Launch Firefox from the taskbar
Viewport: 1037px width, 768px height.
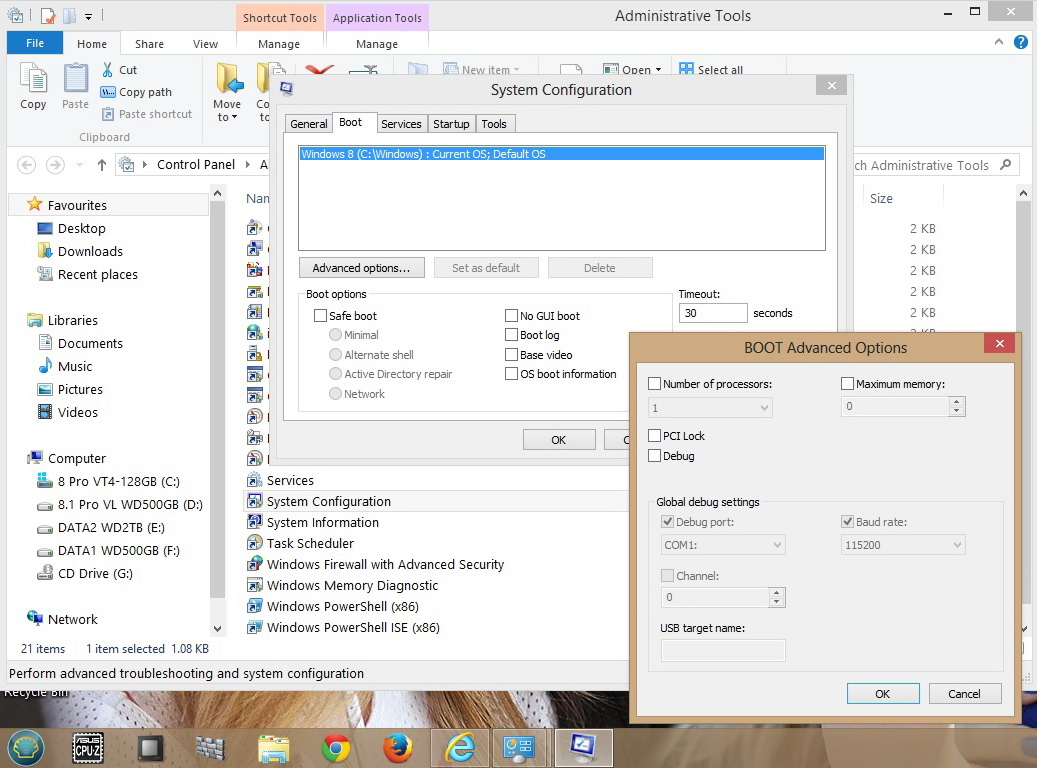398,748
